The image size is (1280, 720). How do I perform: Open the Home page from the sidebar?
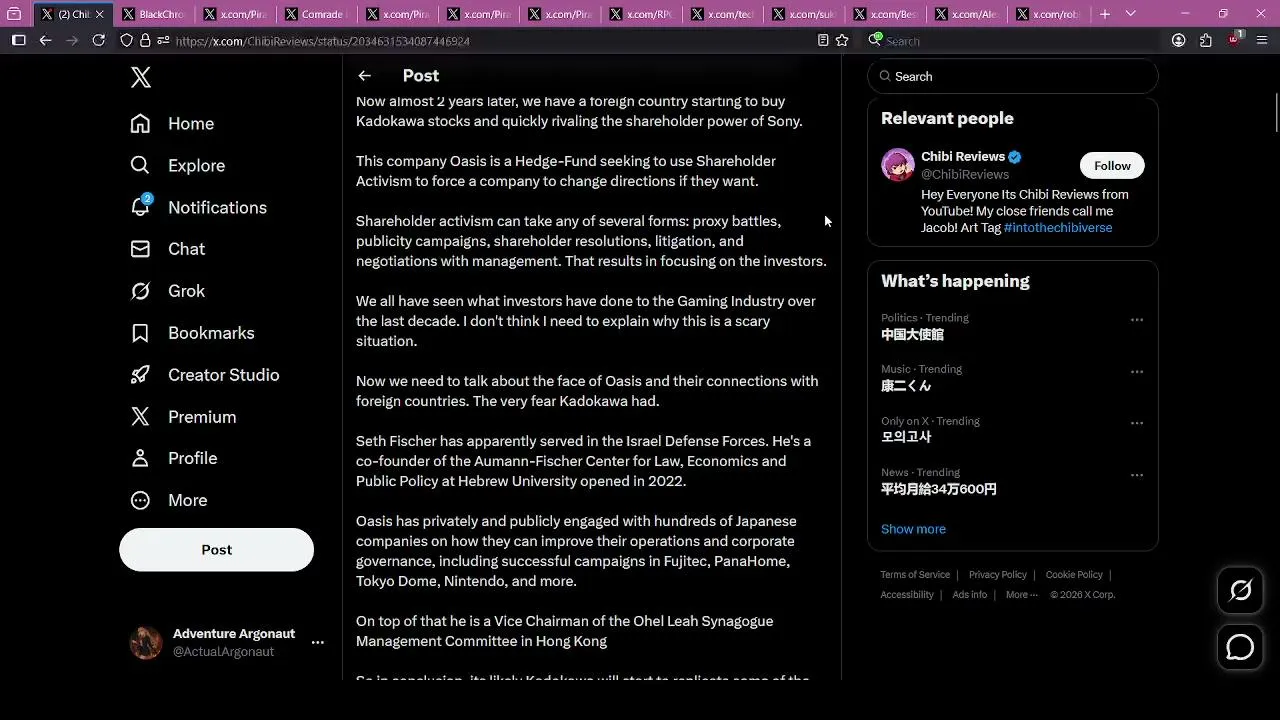pyautogui.click(x=172, y=123)
